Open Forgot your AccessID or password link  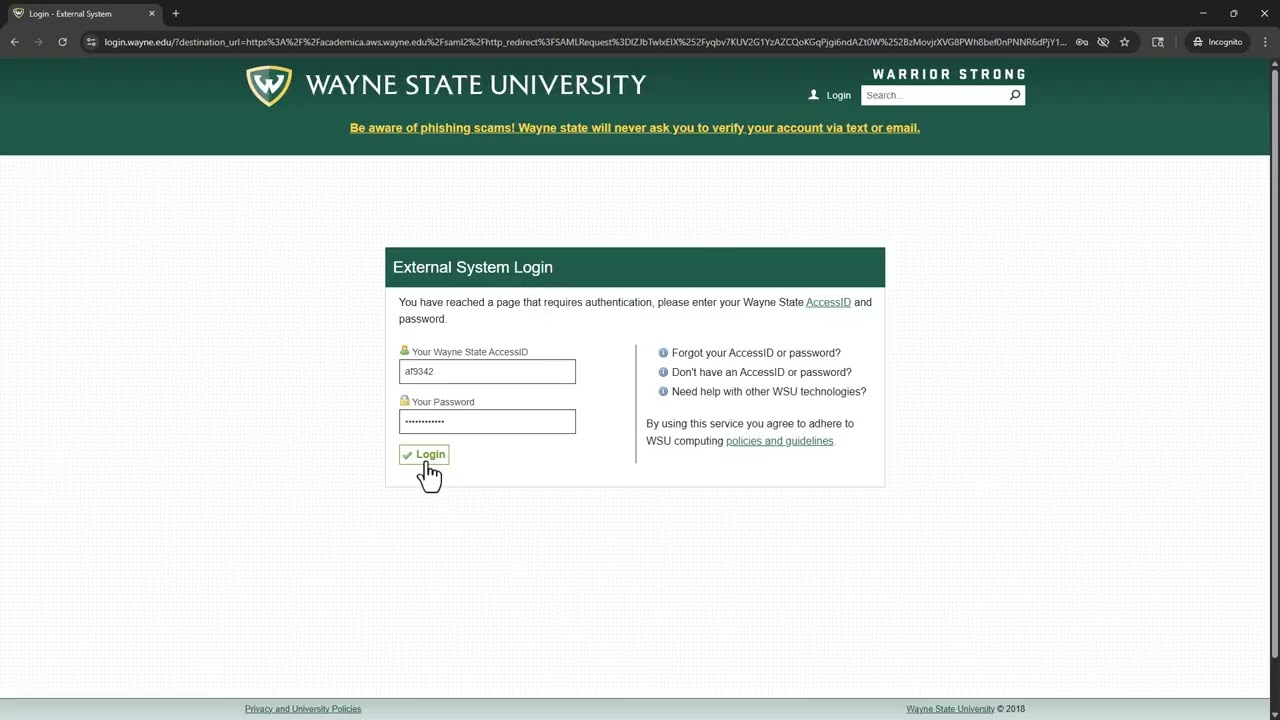point(756,353)
